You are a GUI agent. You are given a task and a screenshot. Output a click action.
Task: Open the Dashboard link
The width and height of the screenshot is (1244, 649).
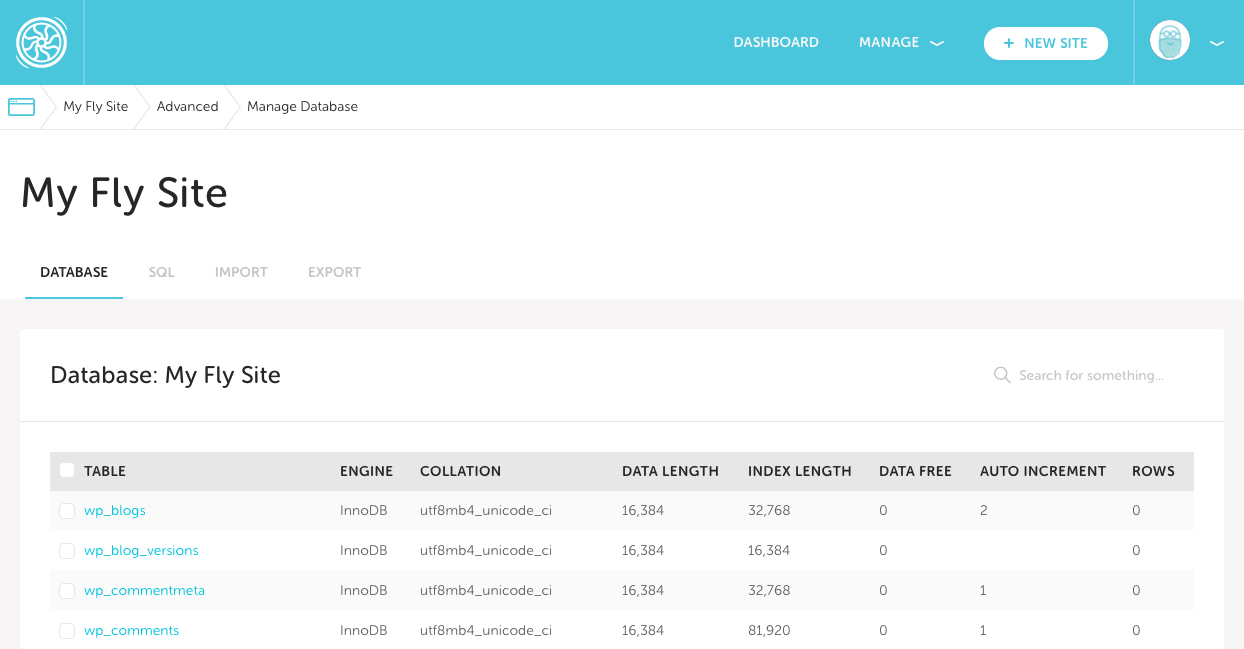point(776,43)
